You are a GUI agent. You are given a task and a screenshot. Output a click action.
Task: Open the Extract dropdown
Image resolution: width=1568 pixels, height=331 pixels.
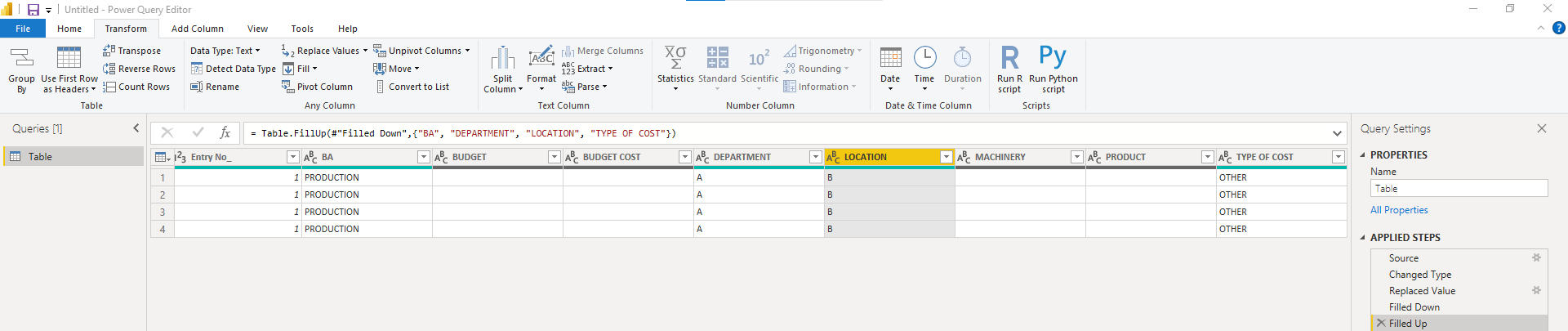587,69
